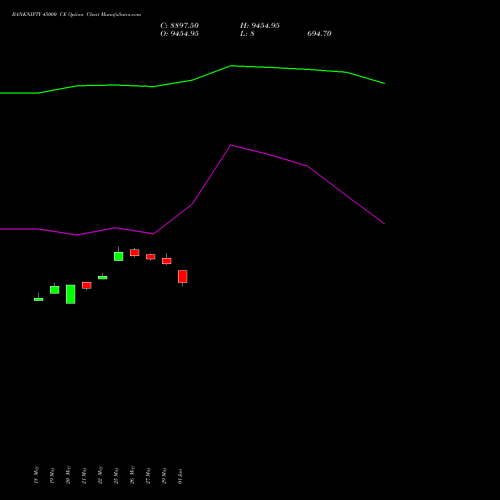Click the peak of the green indicator line
The image size is (500, 500).
click(232, 66)
